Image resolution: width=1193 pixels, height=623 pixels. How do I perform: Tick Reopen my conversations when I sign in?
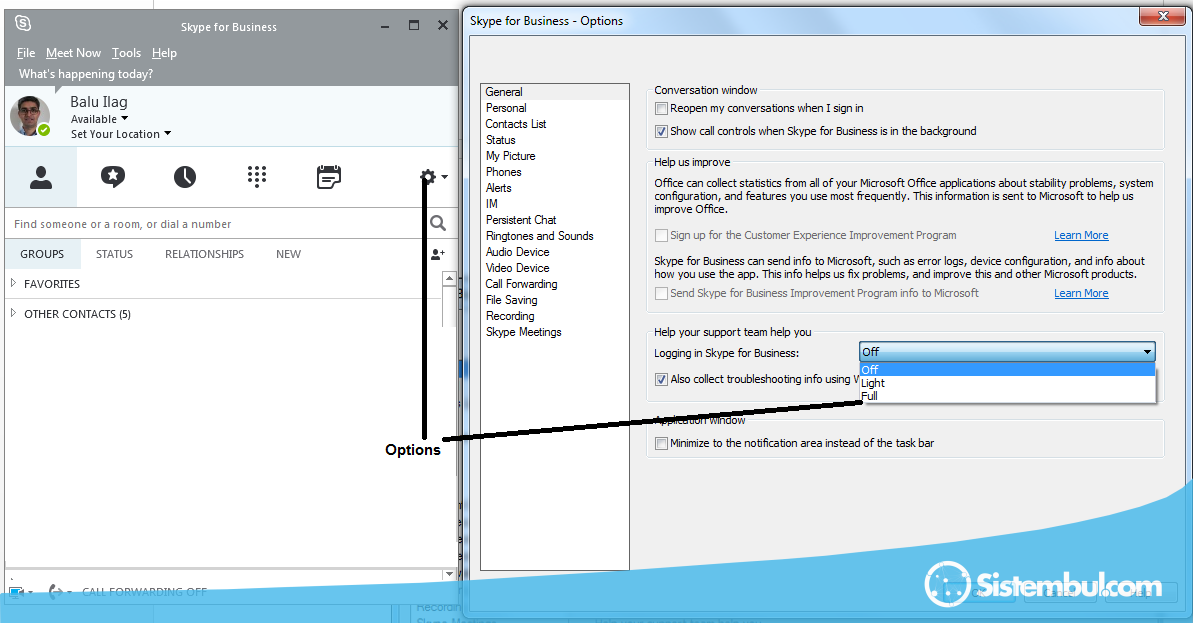(x=661, y=109)
